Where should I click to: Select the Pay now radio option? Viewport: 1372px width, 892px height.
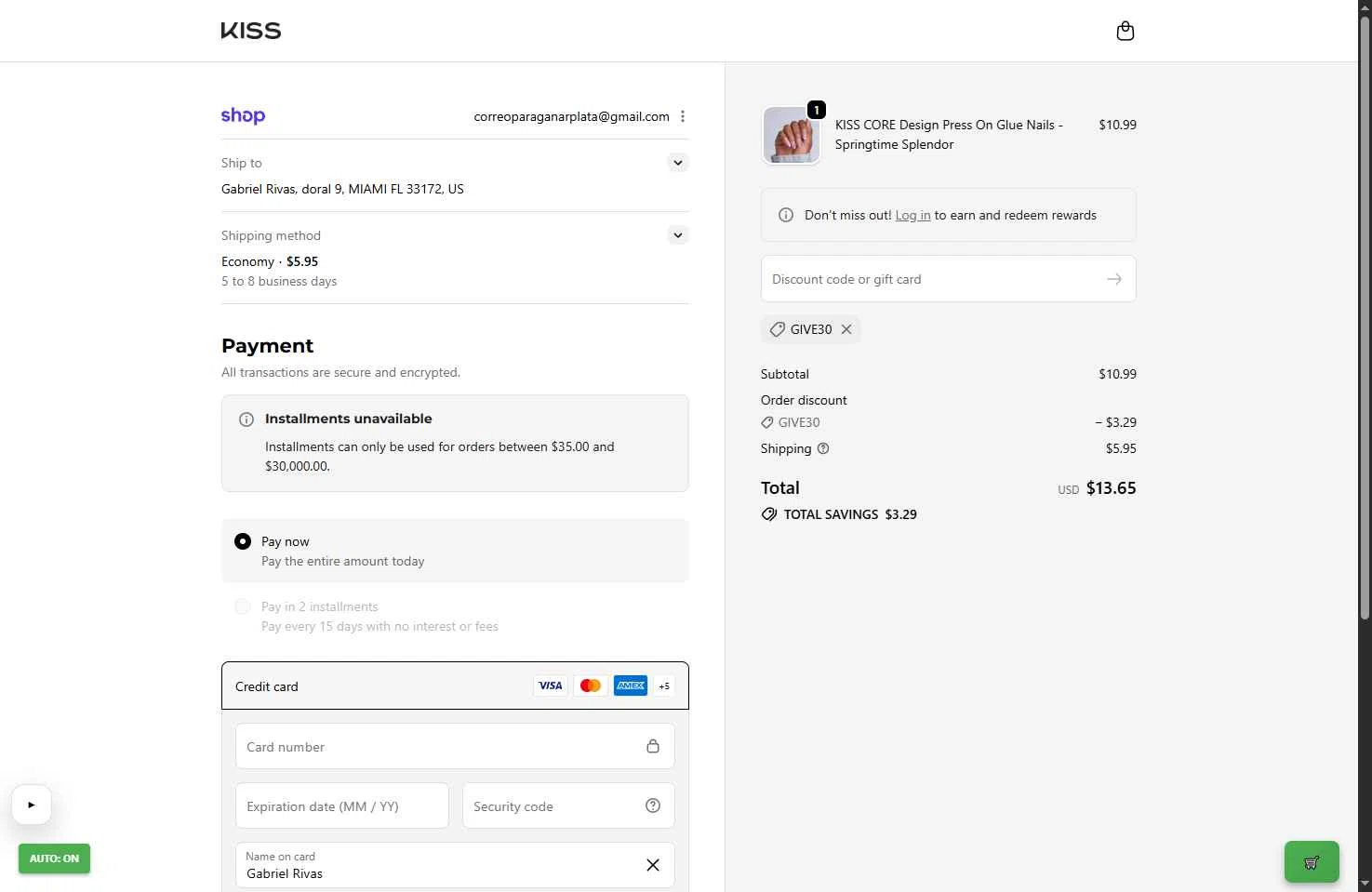pos(243,541)
